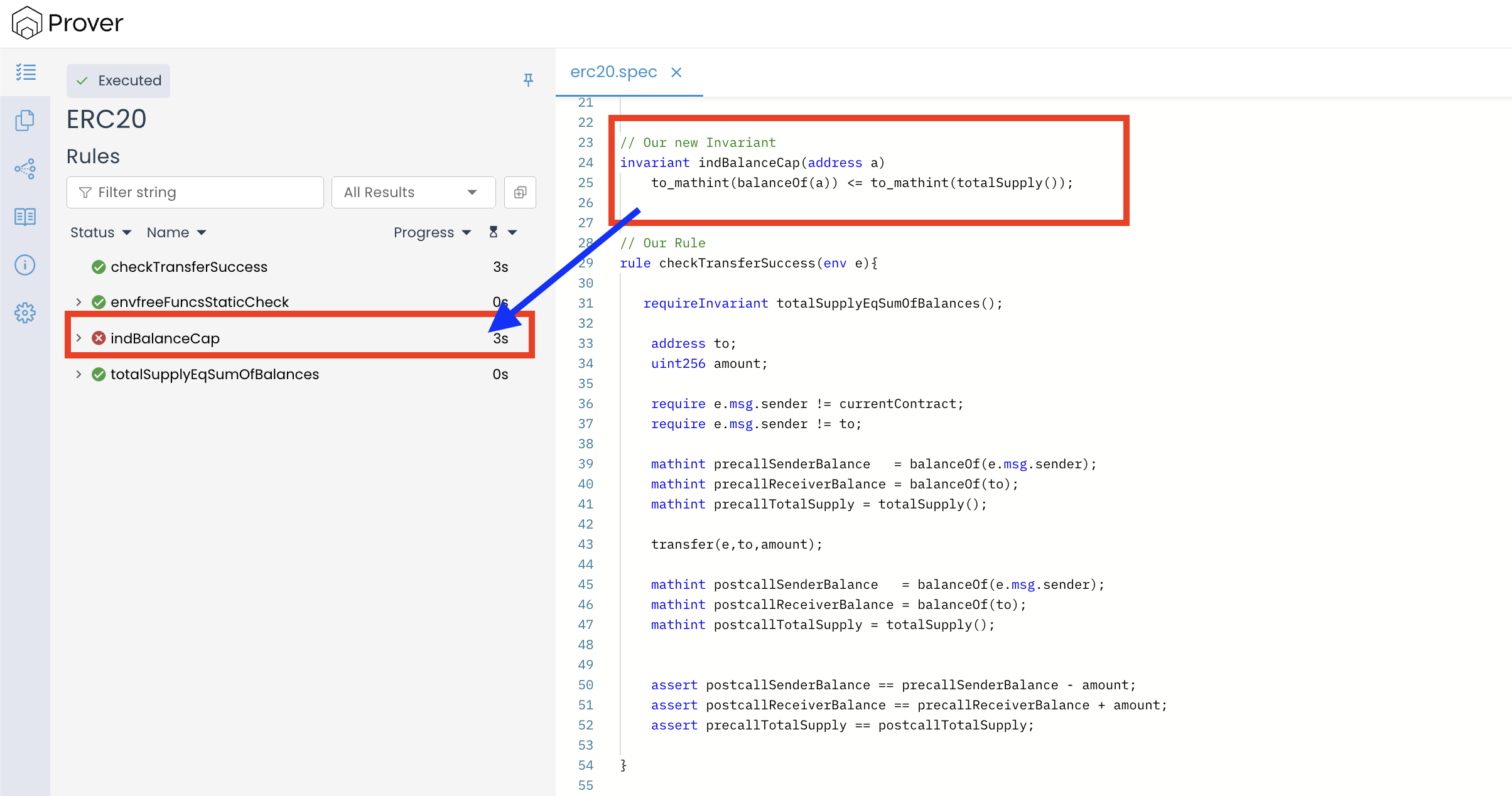Open the book documentation sidebar icon
This screenshot has width=1512, height=796.
click(x=25, y=217)
